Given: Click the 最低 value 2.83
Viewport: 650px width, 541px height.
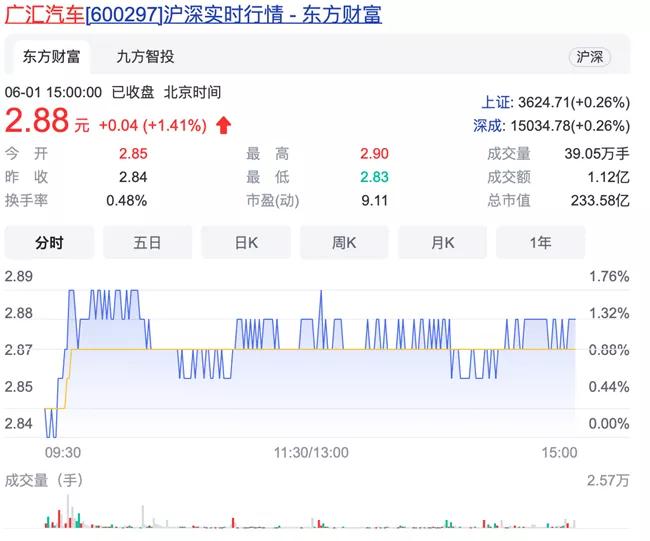Looking at the screenshot, I should click(374, 177).
